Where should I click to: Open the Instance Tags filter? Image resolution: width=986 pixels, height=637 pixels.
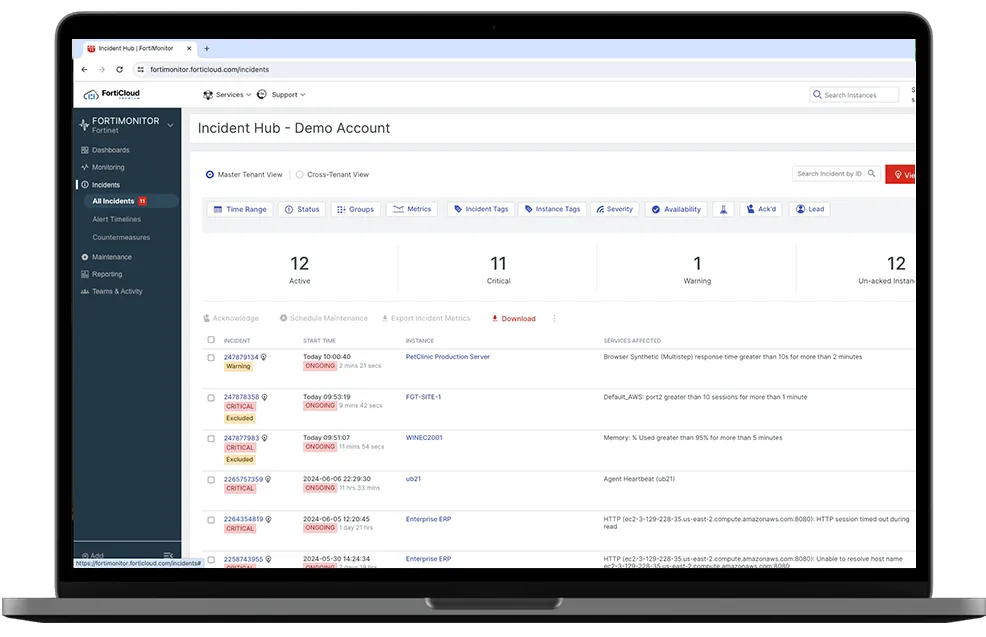coord(552,209)
